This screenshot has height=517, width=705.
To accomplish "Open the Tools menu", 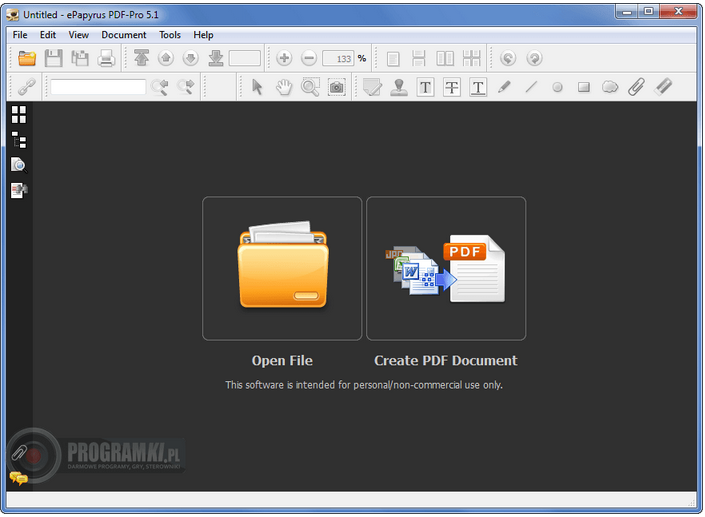I will click(170, 35).
